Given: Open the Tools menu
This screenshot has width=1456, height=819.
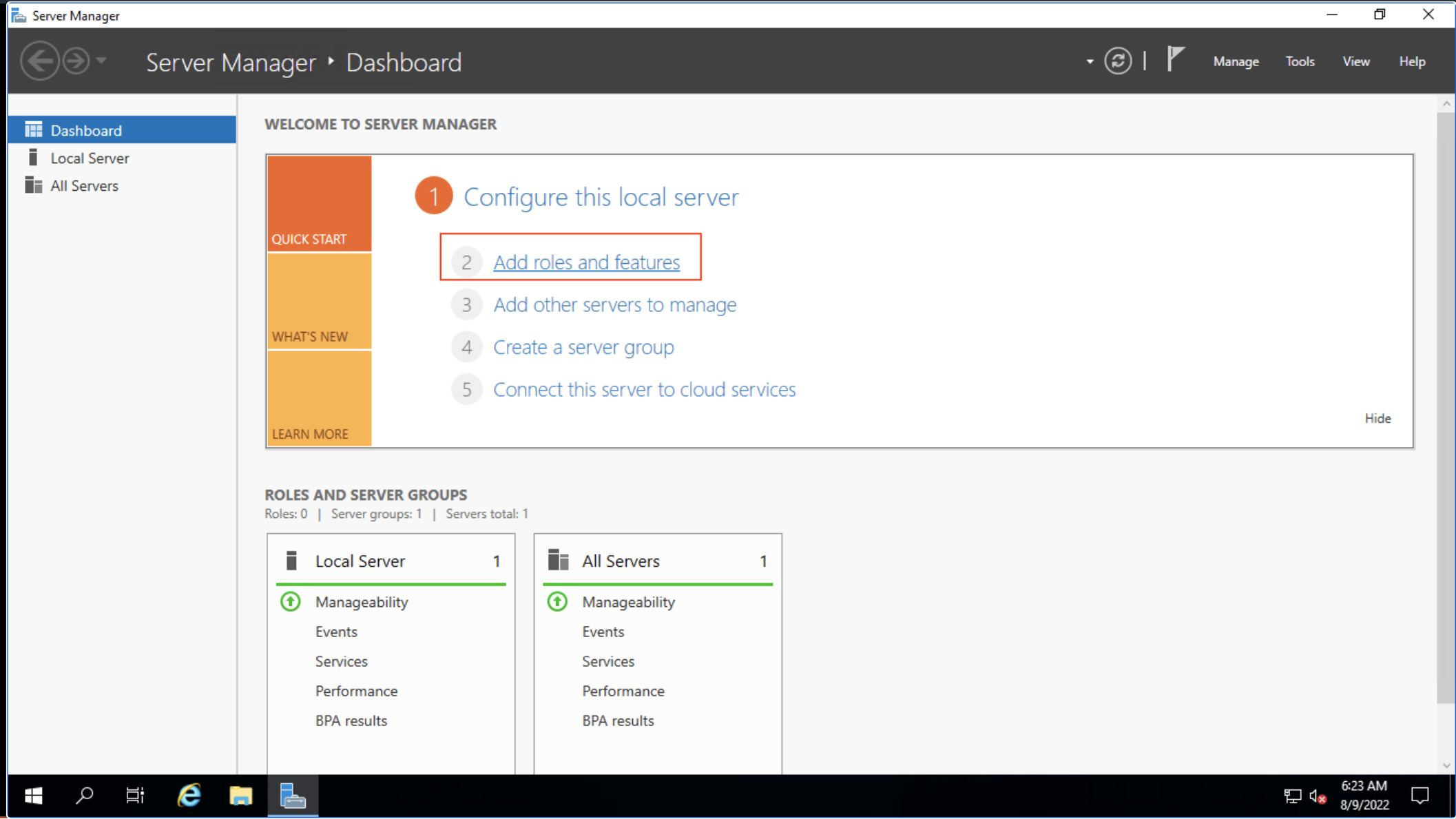Looking at the screenshot, I should point(1300,62).
